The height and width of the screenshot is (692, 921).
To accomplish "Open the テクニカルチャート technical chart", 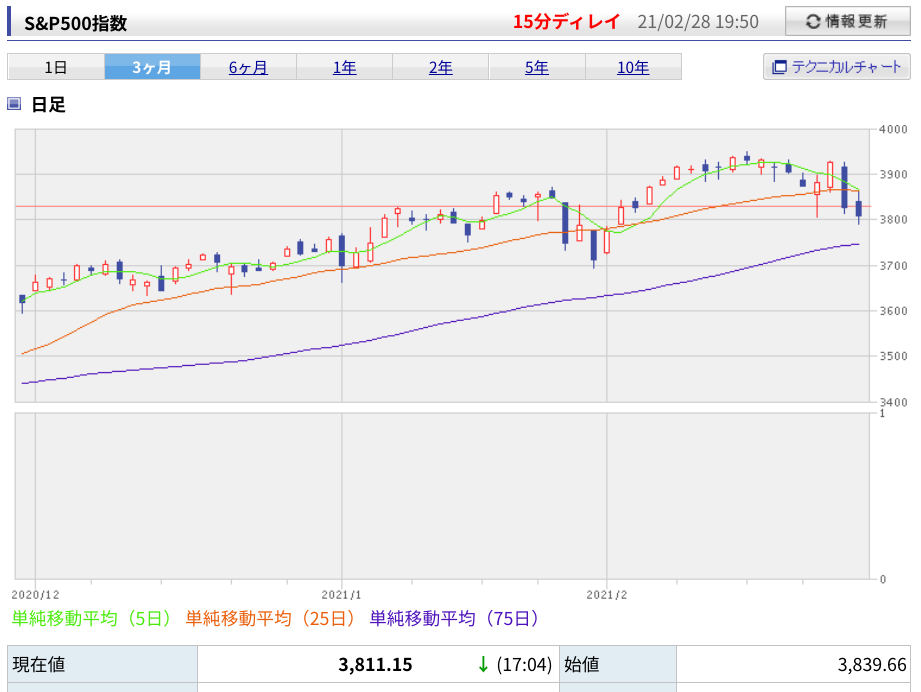I will coord(836,67).
